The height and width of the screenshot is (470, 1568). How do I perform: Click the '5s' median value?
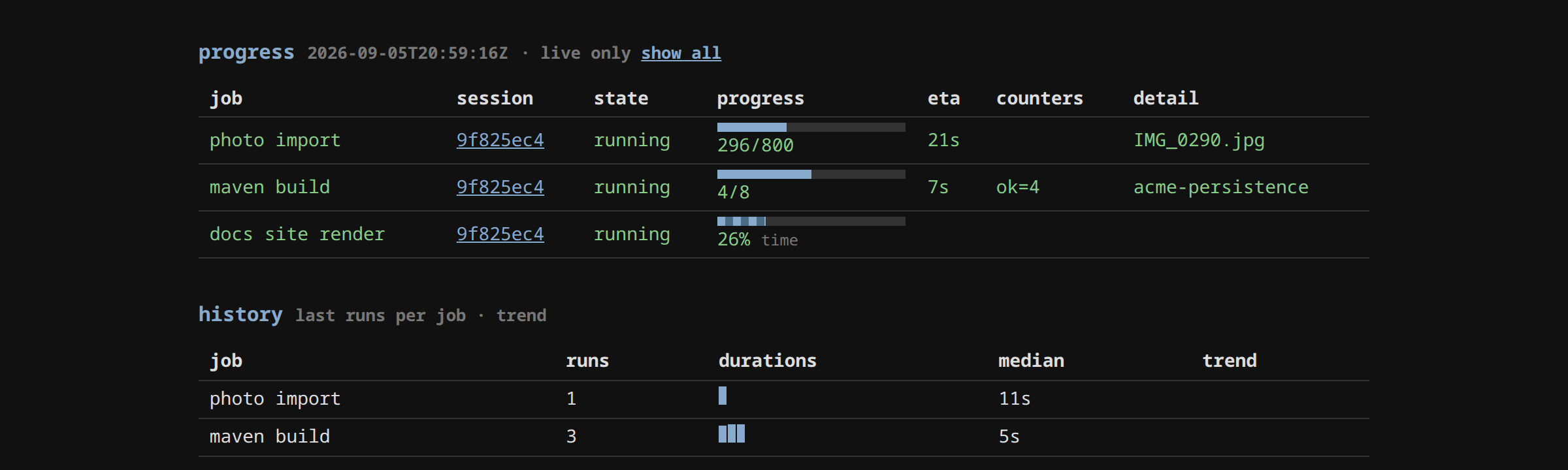click(1009, 437)
